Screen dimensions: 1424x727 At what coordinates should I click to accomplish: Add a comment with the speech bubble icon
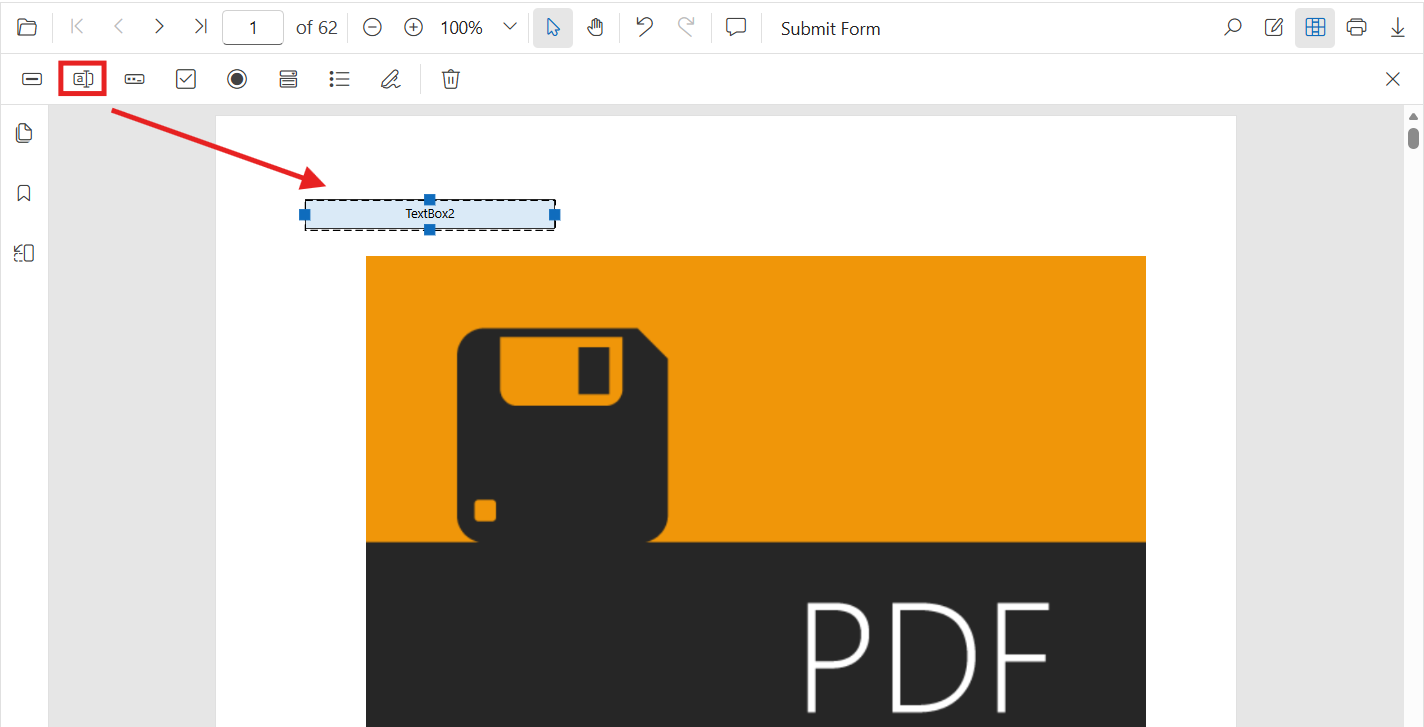(736, 28)
